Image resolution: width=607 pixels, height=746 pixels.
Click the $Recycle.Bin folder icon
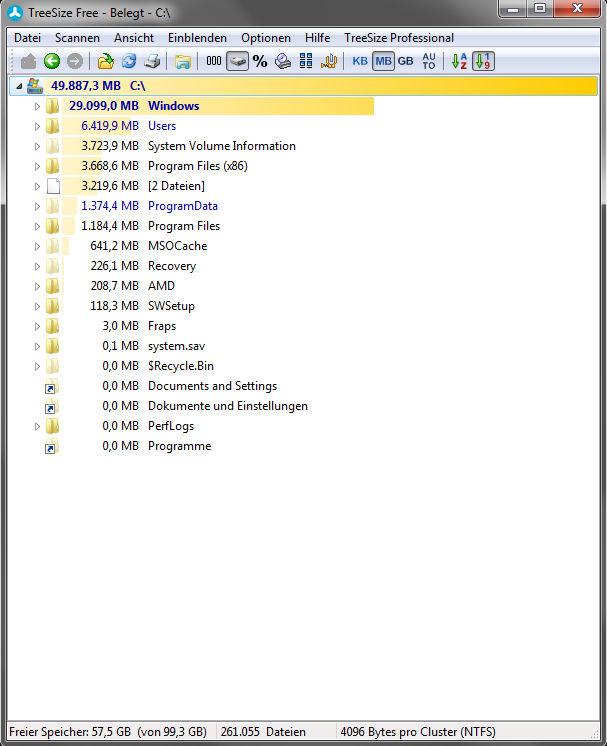[52, 366]
